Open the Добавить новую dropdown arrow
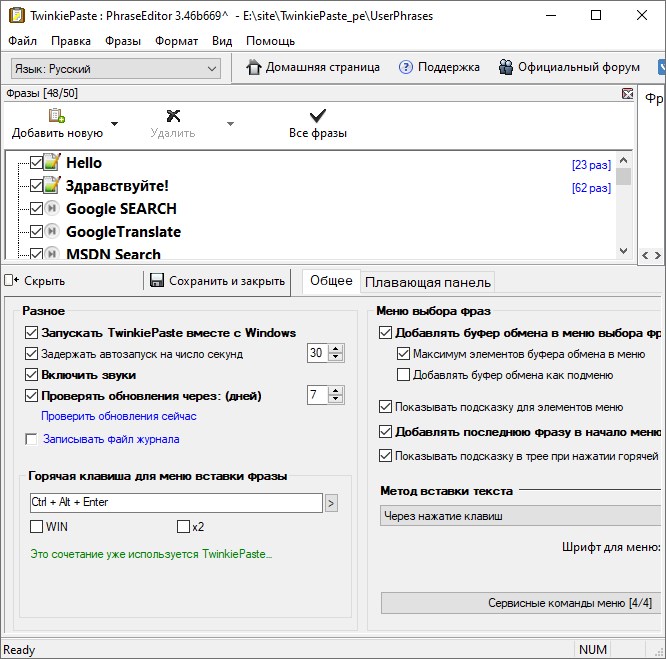The width and height of the screenshot is (666, 659). tap(114, 124)
